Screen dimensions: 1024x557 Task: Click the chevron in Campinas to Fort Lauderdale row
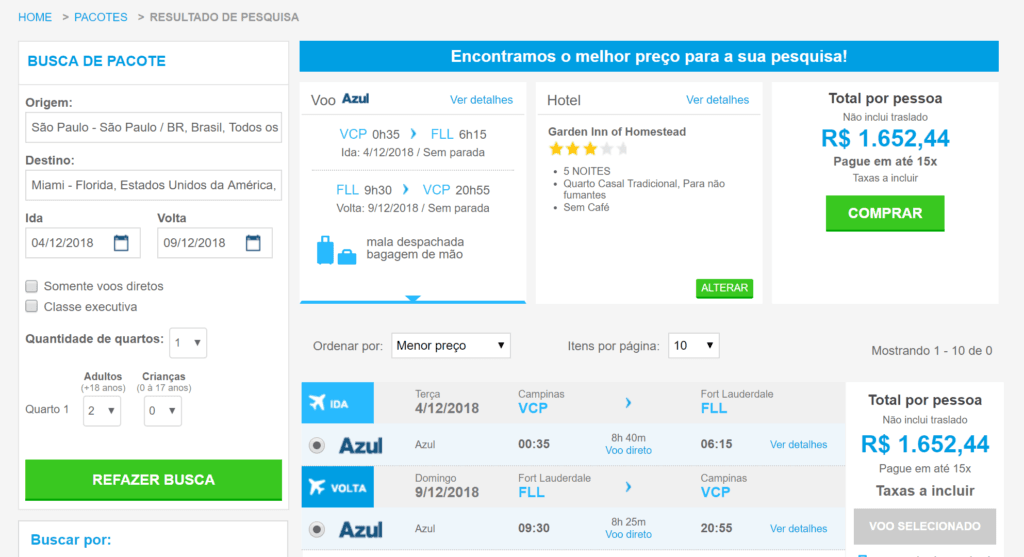pyautogui.click(x=628, y=402)
